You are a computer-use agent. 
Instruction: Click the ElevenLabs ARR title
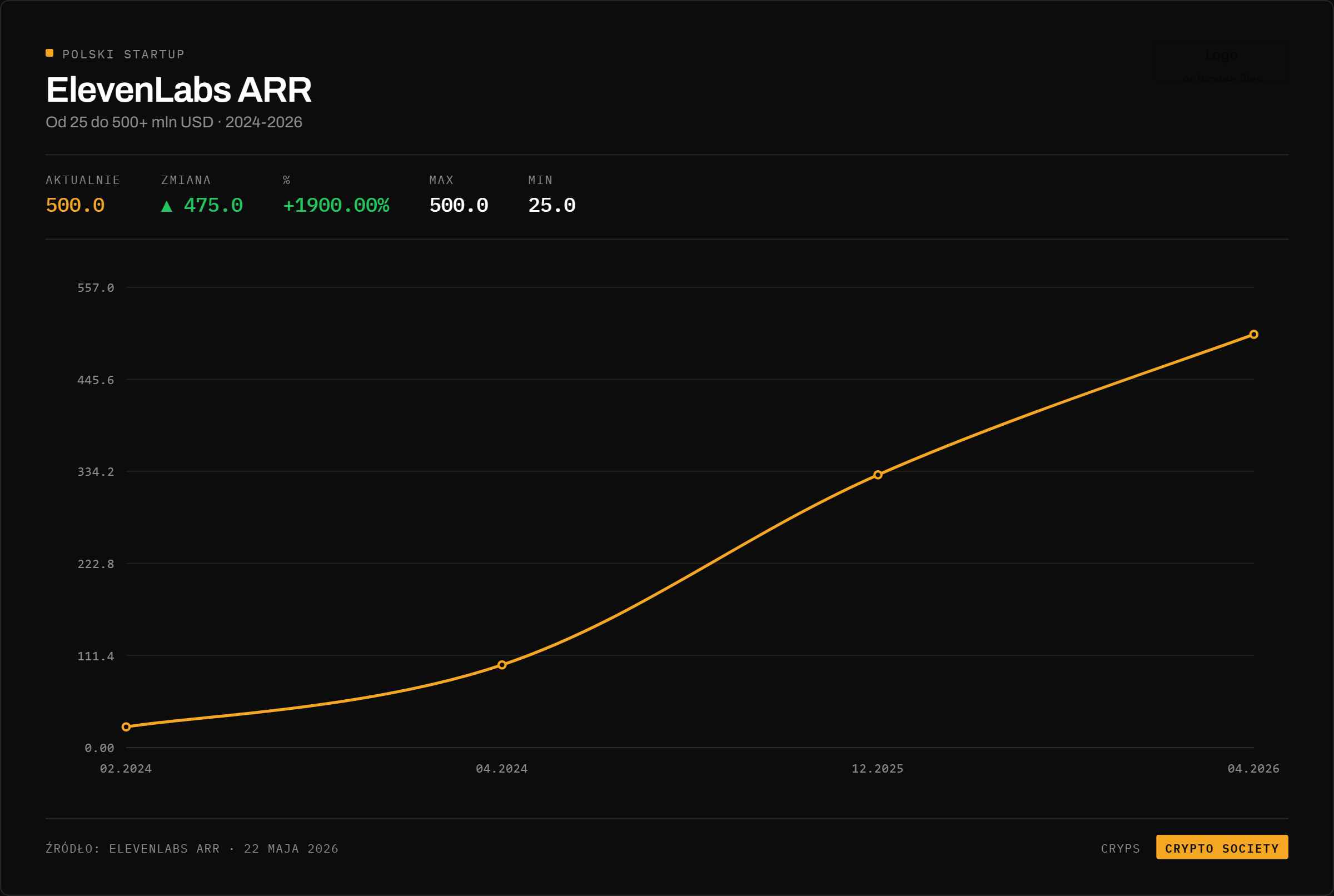pos(179,90)
